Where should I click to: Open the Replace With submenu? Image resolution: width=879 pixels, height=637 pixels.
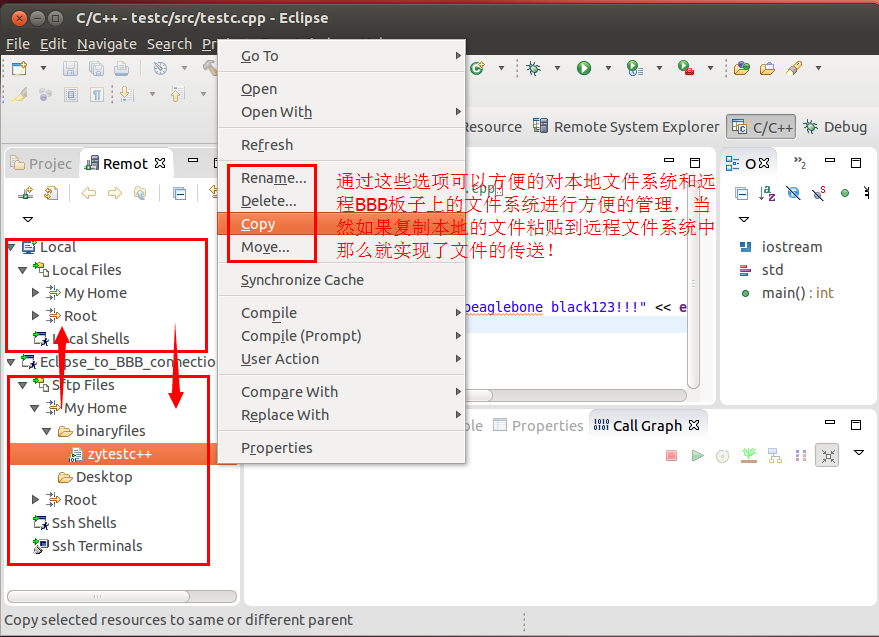341,415
